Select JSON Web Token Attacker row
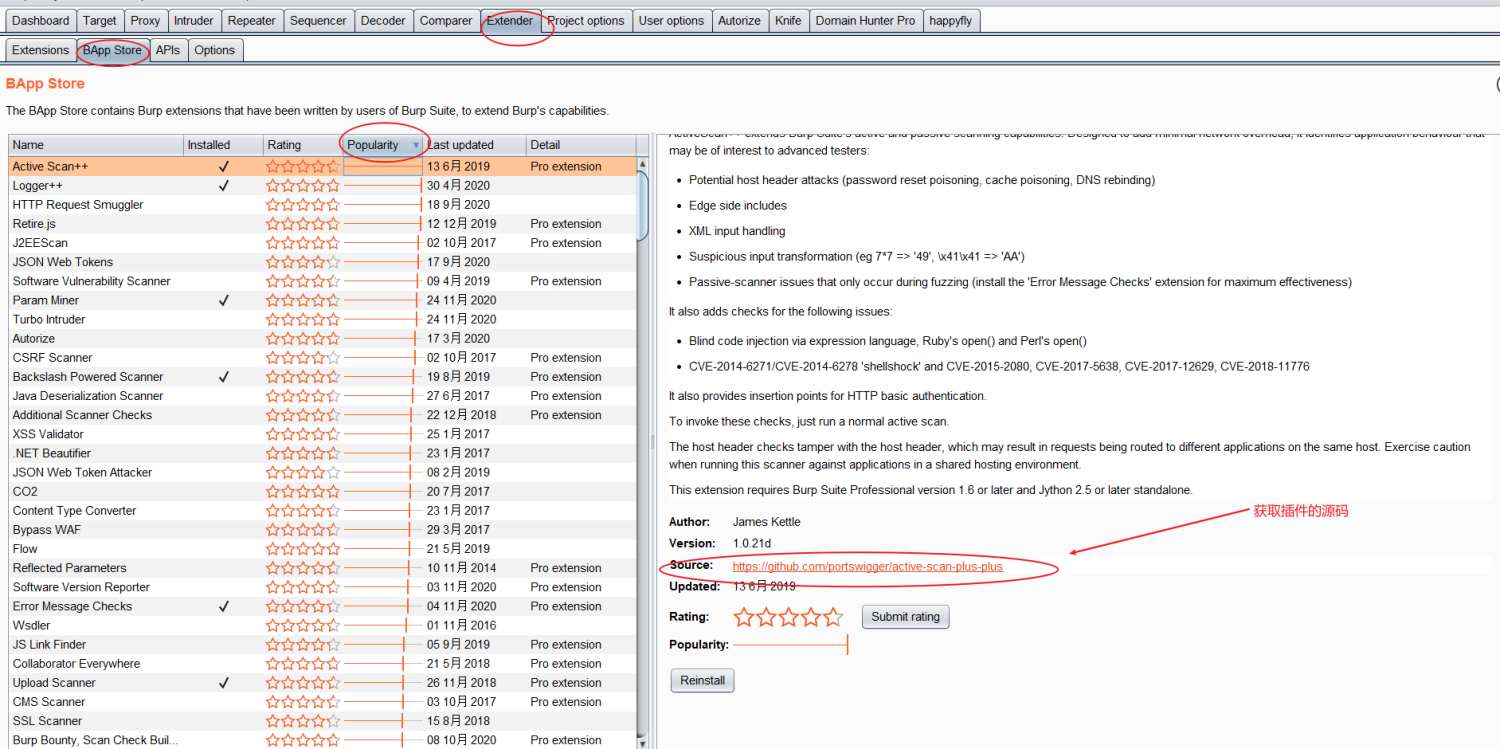 (322, 472)
